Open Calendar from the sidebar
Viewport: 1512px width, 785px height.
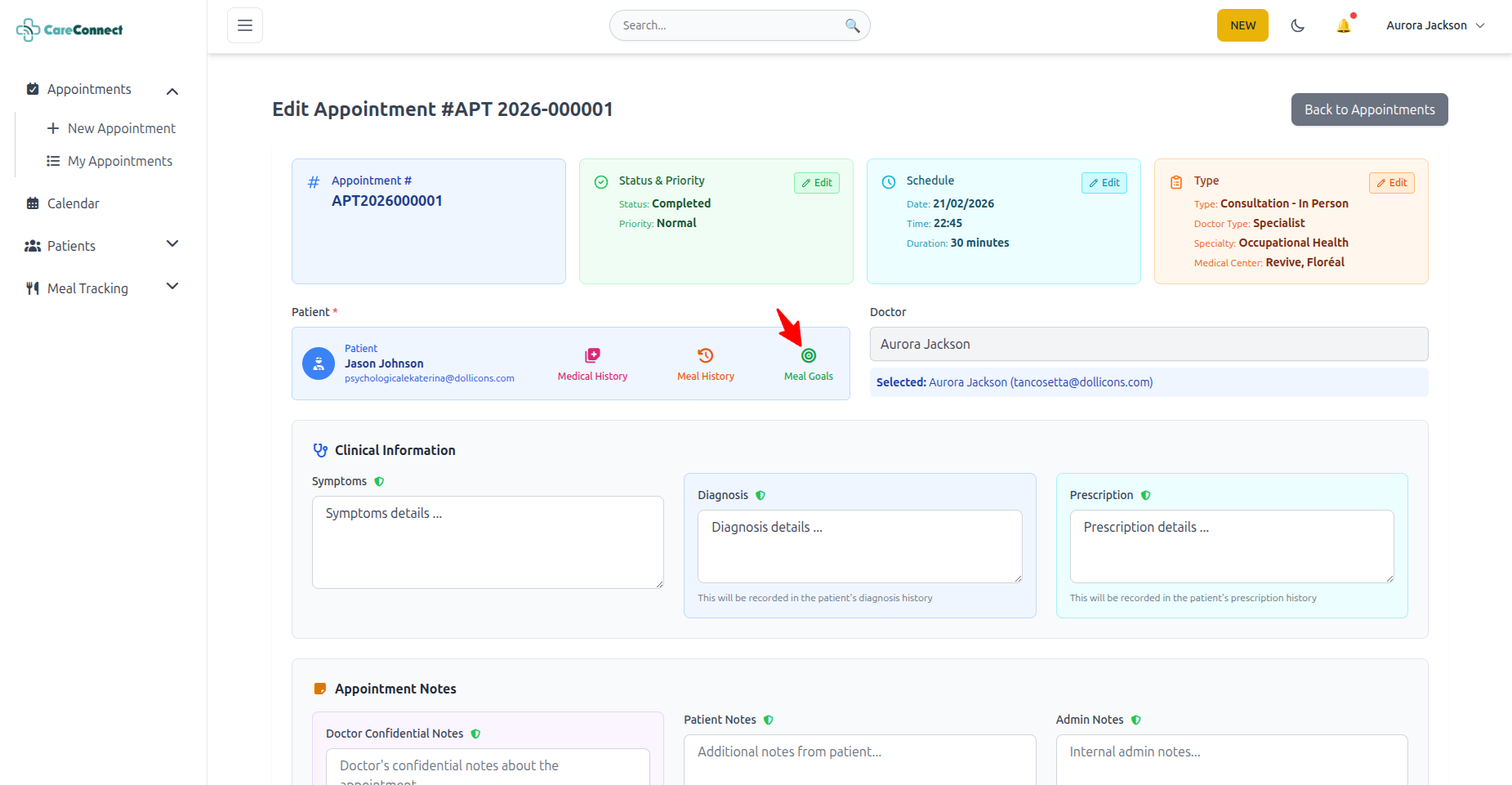tap(73, 203)
